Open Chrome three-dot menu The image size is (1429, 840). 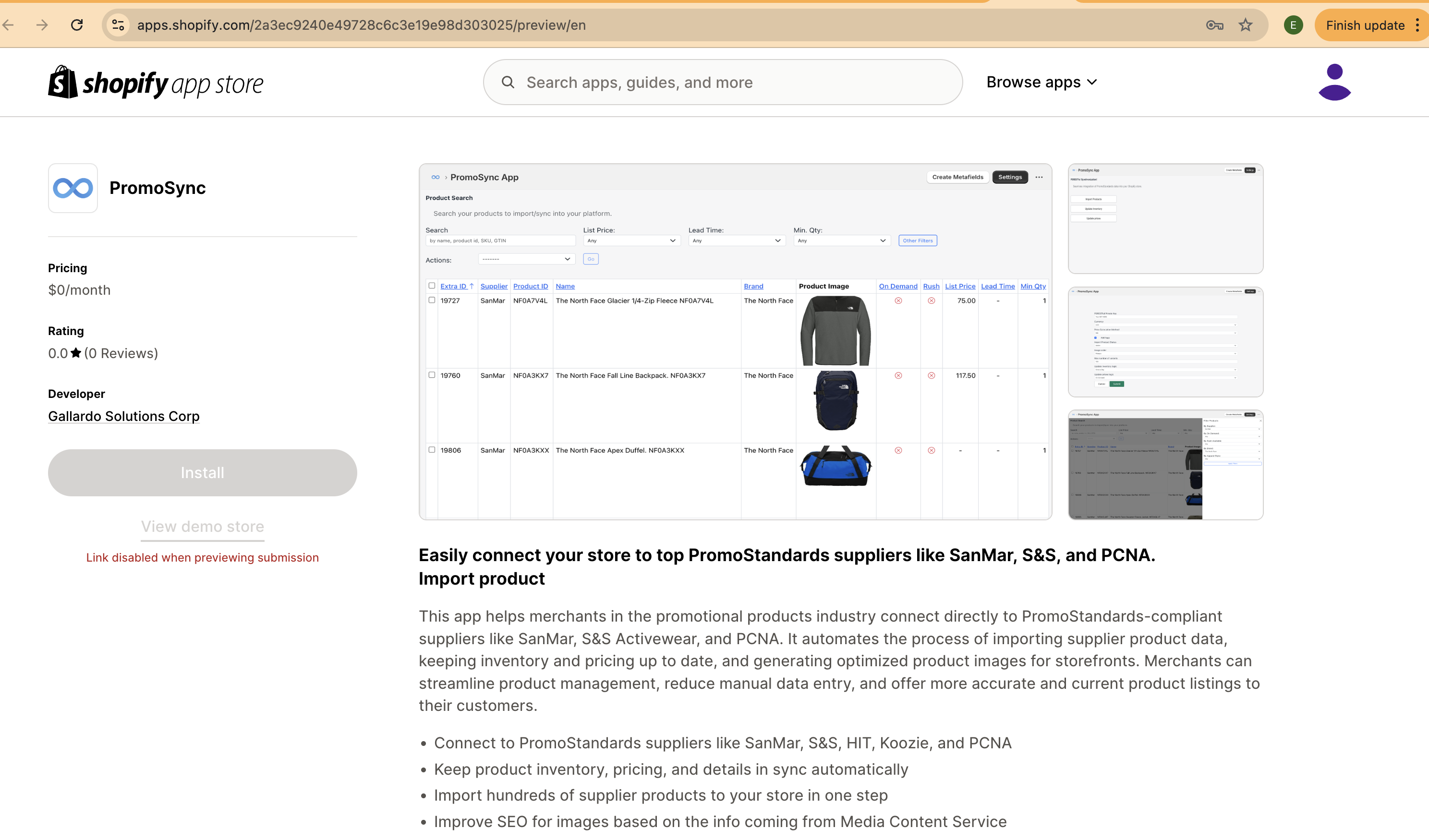pyautogui.click(x=1417, y=25)
